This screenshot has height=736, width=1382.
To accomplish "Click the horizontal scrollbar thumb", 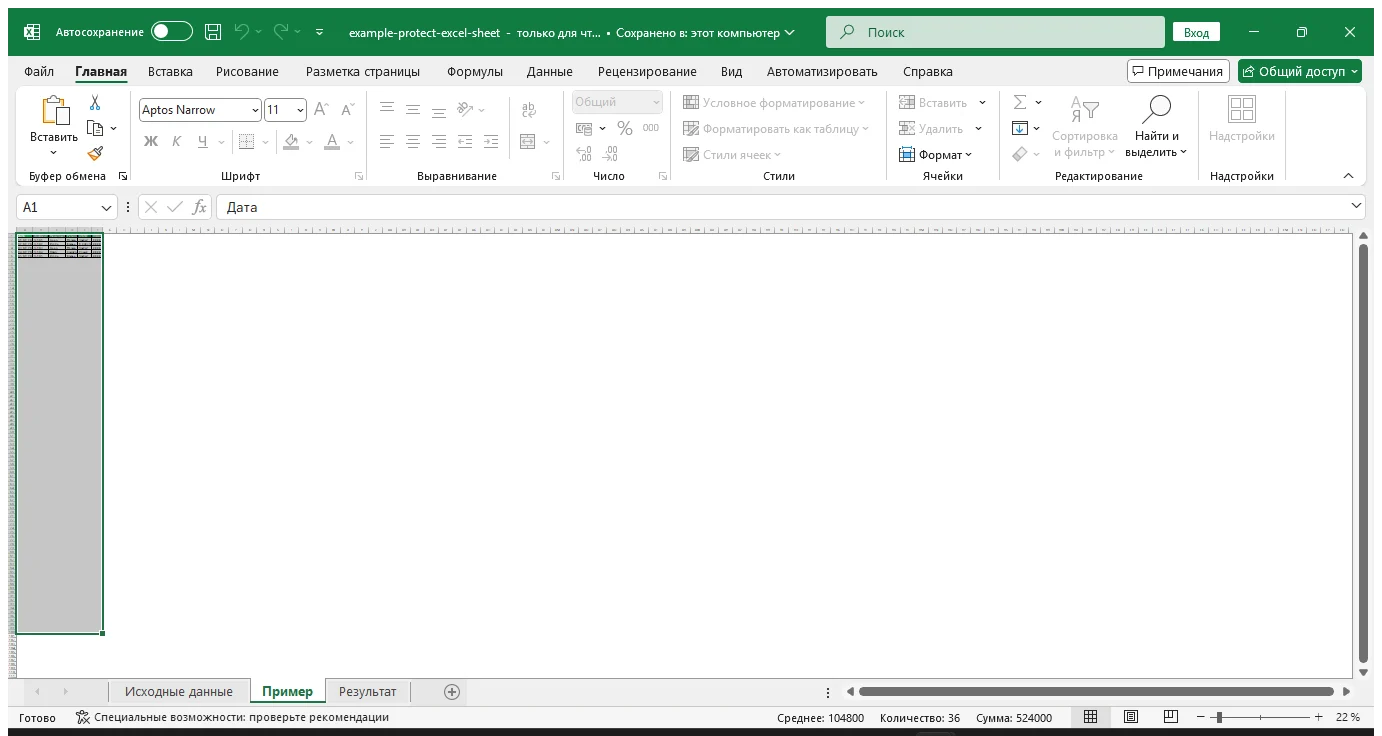I will (1096, 691).
